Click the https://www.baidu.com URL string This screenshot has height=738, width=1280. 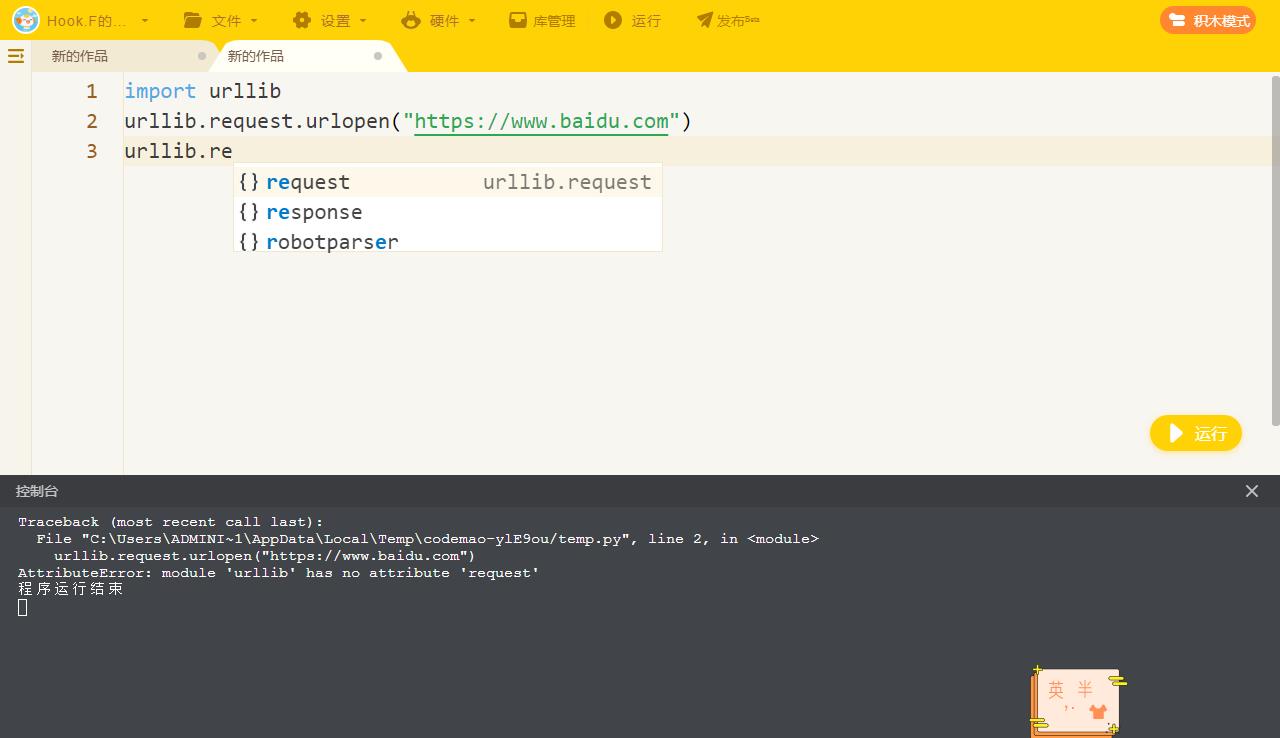[x=541, y=121]
